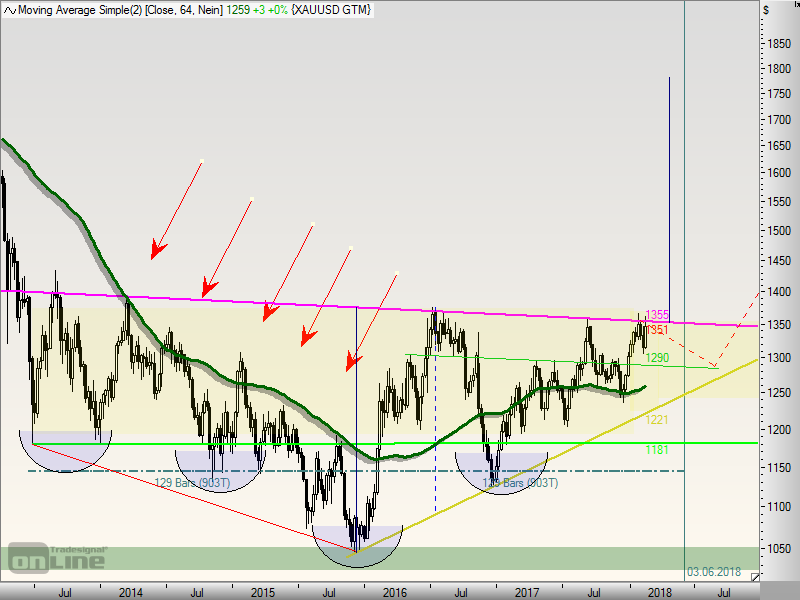This screenshot has height=600, width=800.
Task: Select the left 129 Bars (903T) annotation
Action: click(x=194, y=483)
